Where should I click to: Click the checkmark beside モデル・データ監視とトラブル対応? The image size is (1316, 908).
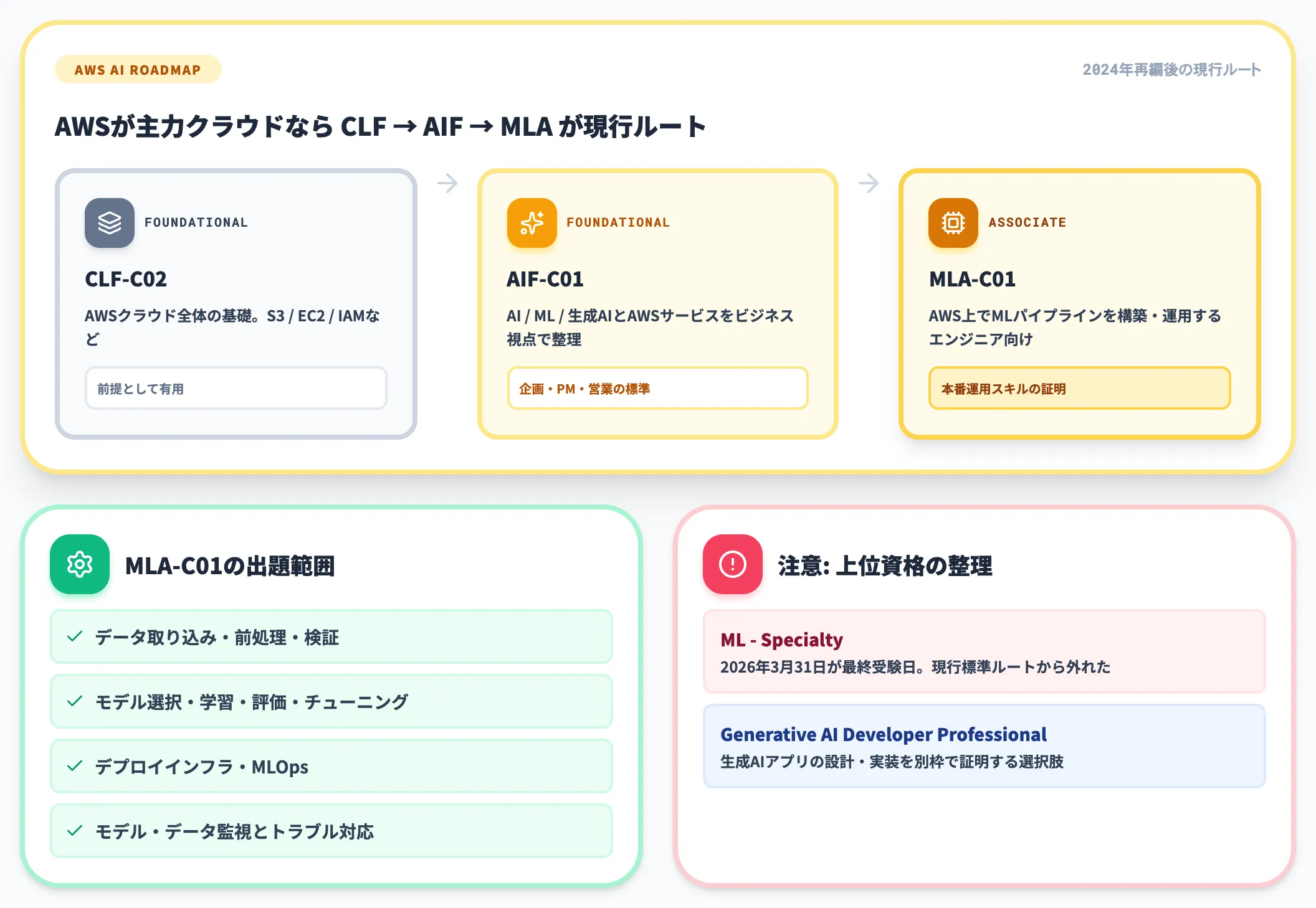point(75,831)
